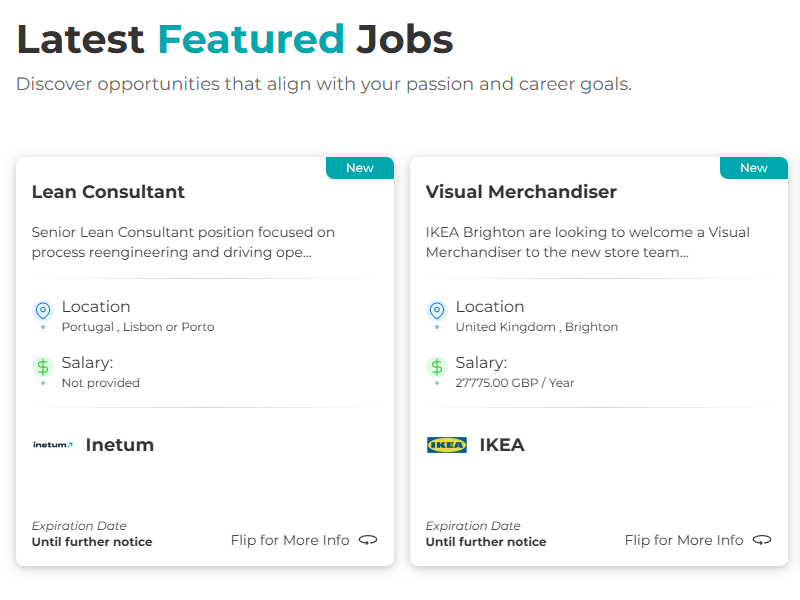Viewport: 800px width, 600px height.
Task: Click the dollar salary icon on Visual Merchandiser card
Action: [x=436, y=367]
